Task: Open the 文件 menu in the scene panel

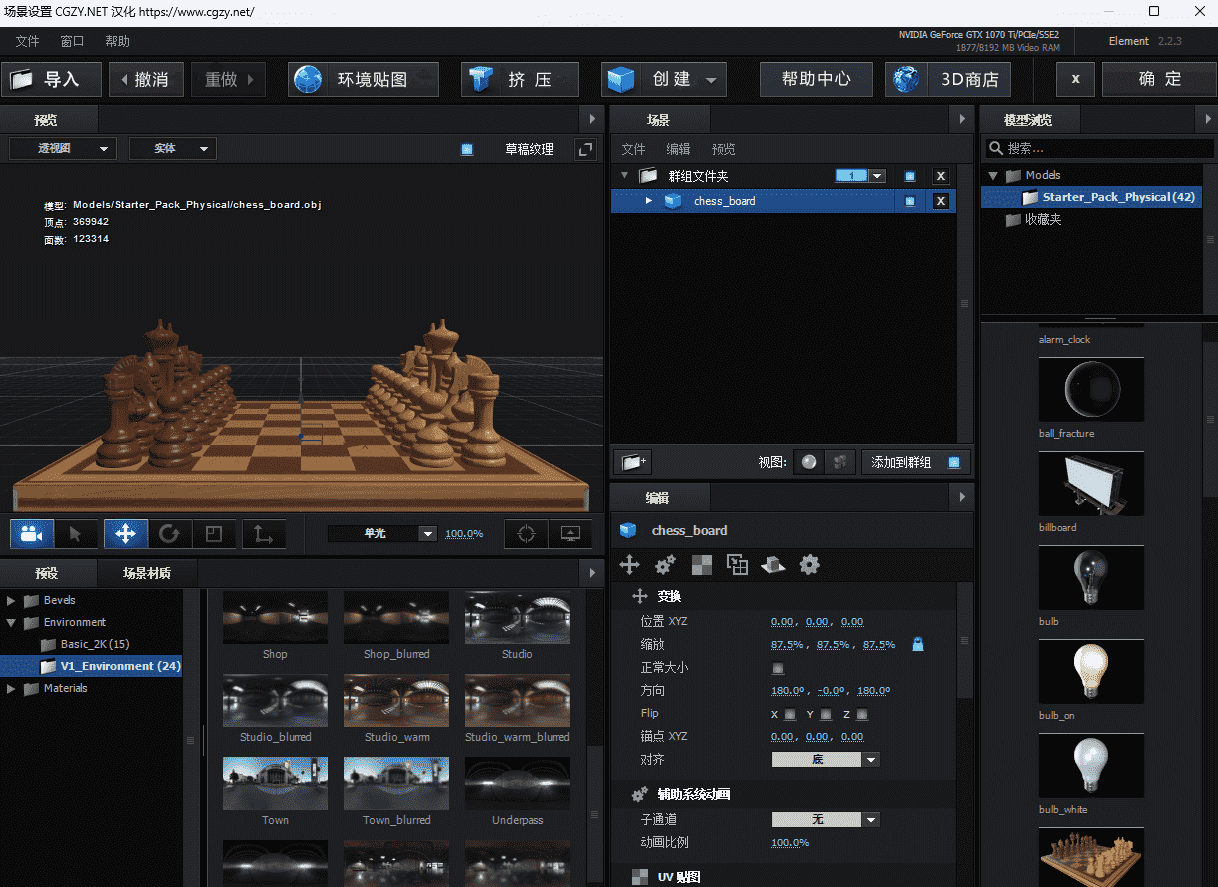Action: point(633,148)
